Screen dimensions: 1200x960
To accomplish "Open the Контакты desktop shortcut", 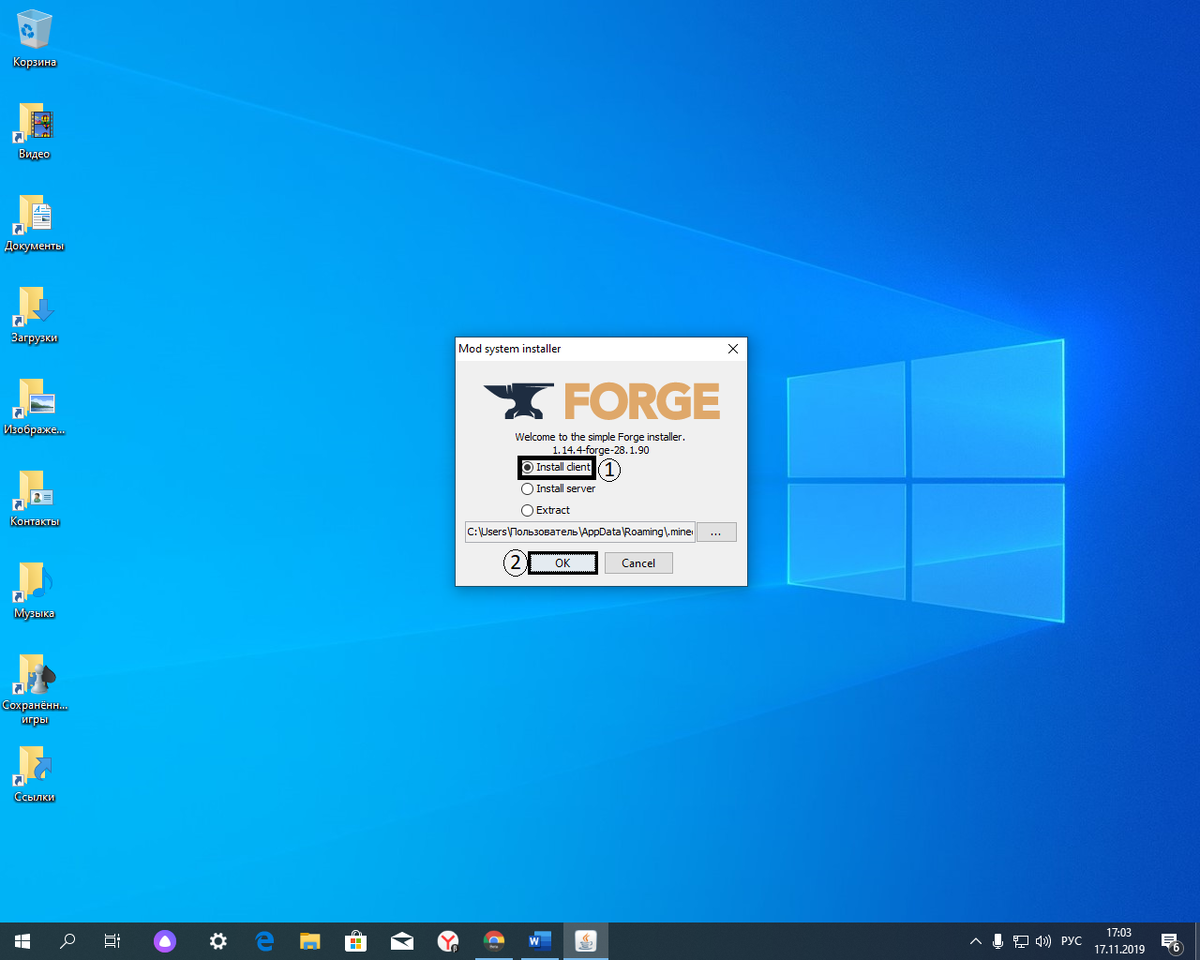I will pos(34,498).
